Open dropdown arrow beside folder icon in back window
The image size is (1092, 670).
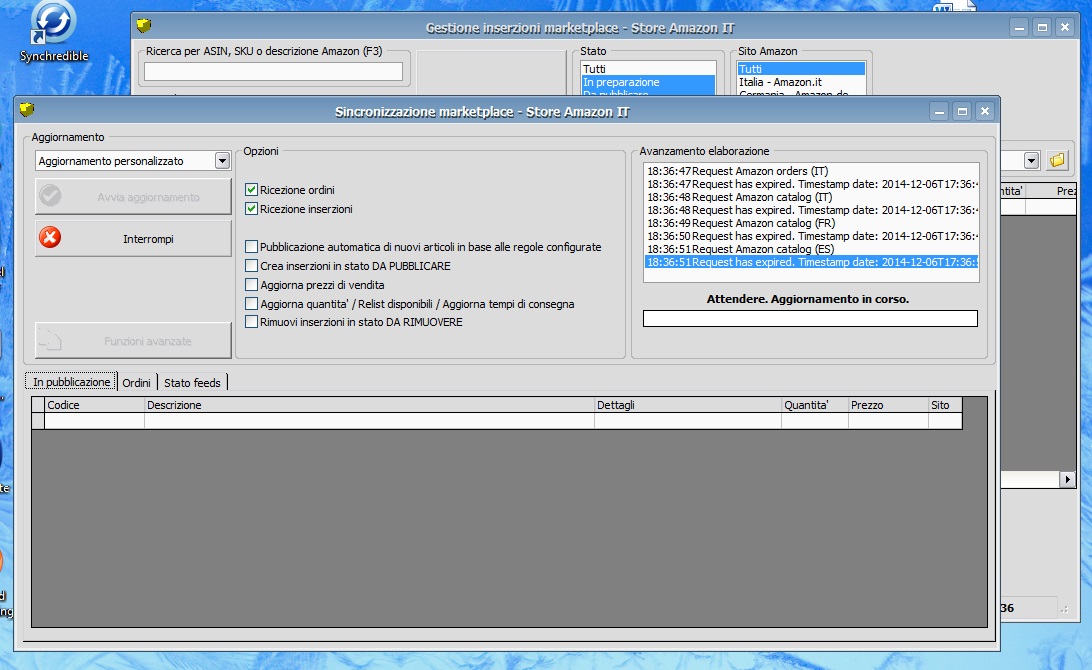click(1031, 161)
